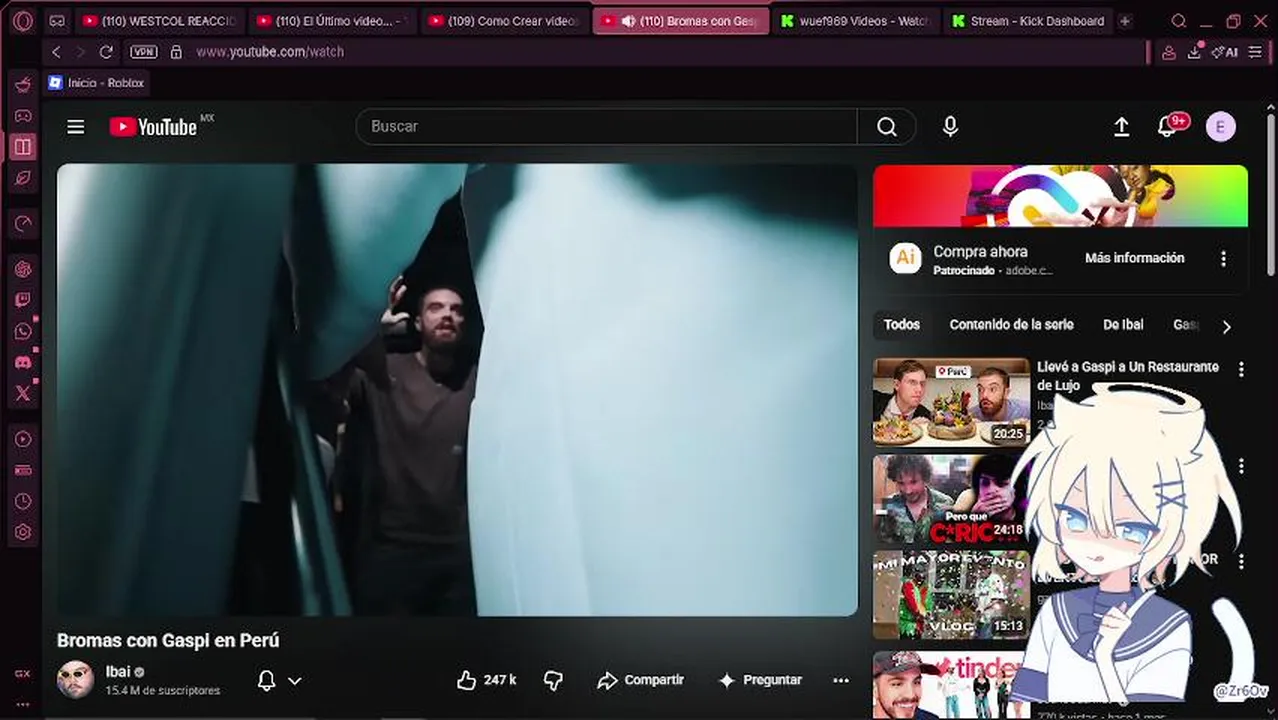
Task: Open the sidebar player icon
Action: point(22,439)
